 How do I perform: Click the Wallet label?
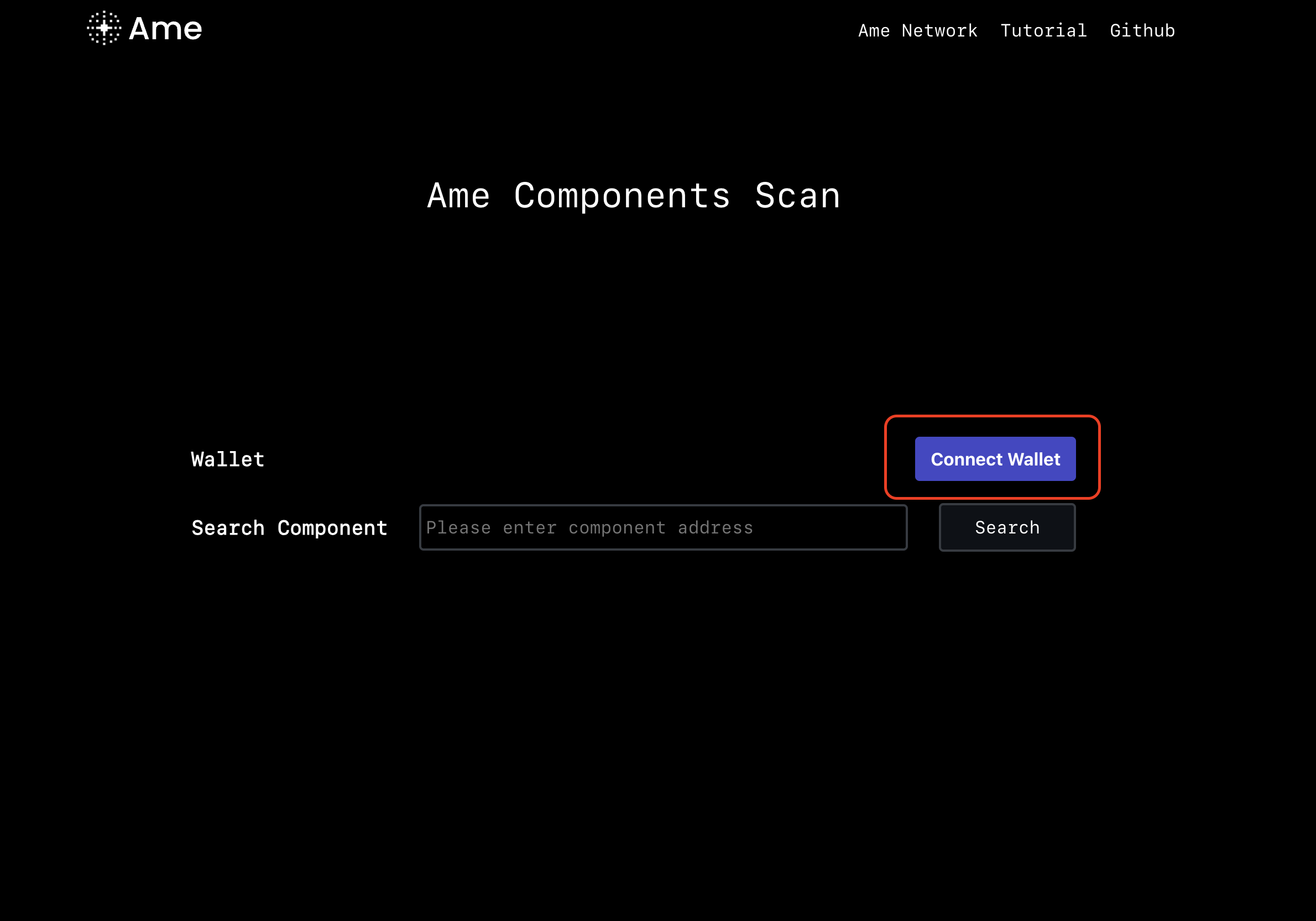point(228,459)
